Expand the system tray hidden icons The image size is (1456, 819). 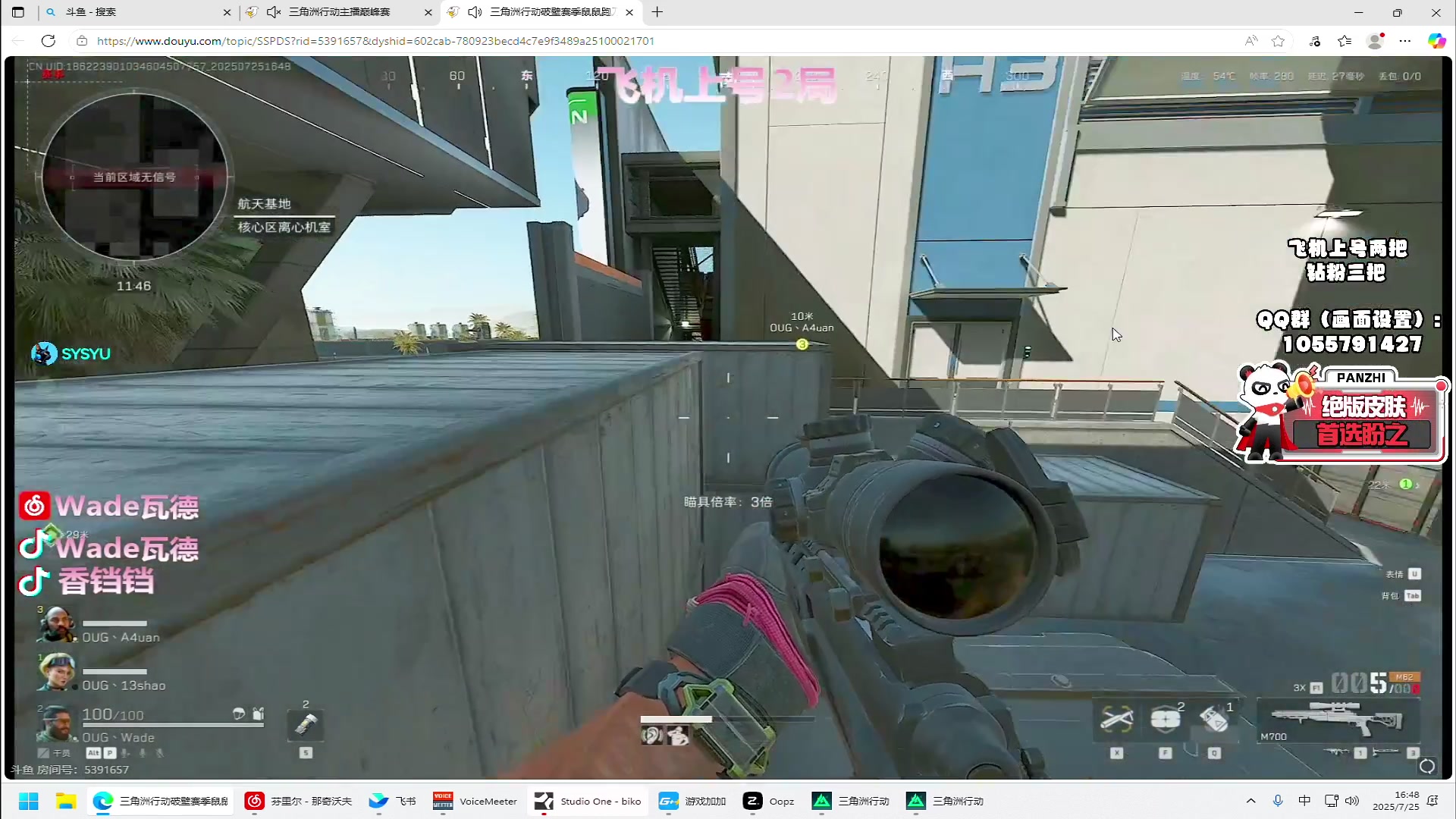pyautogui.click(x=1250, y=801)
